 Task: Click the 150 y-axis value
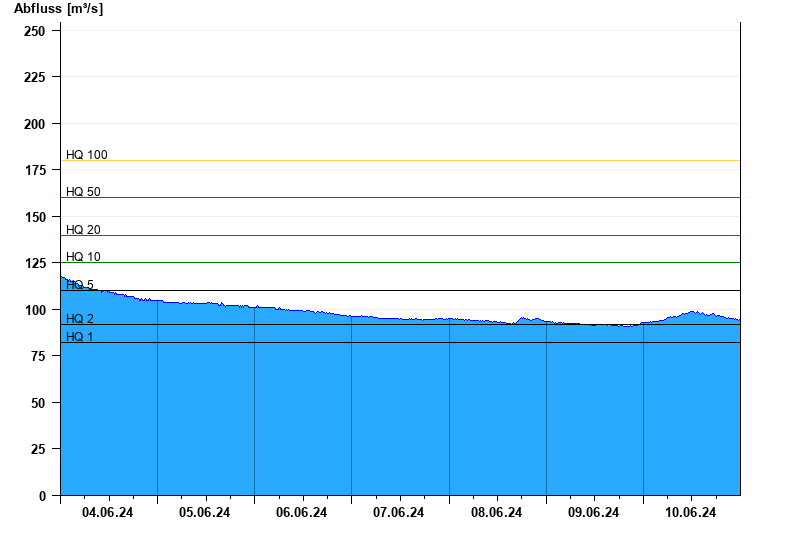(x=35, y=217)
